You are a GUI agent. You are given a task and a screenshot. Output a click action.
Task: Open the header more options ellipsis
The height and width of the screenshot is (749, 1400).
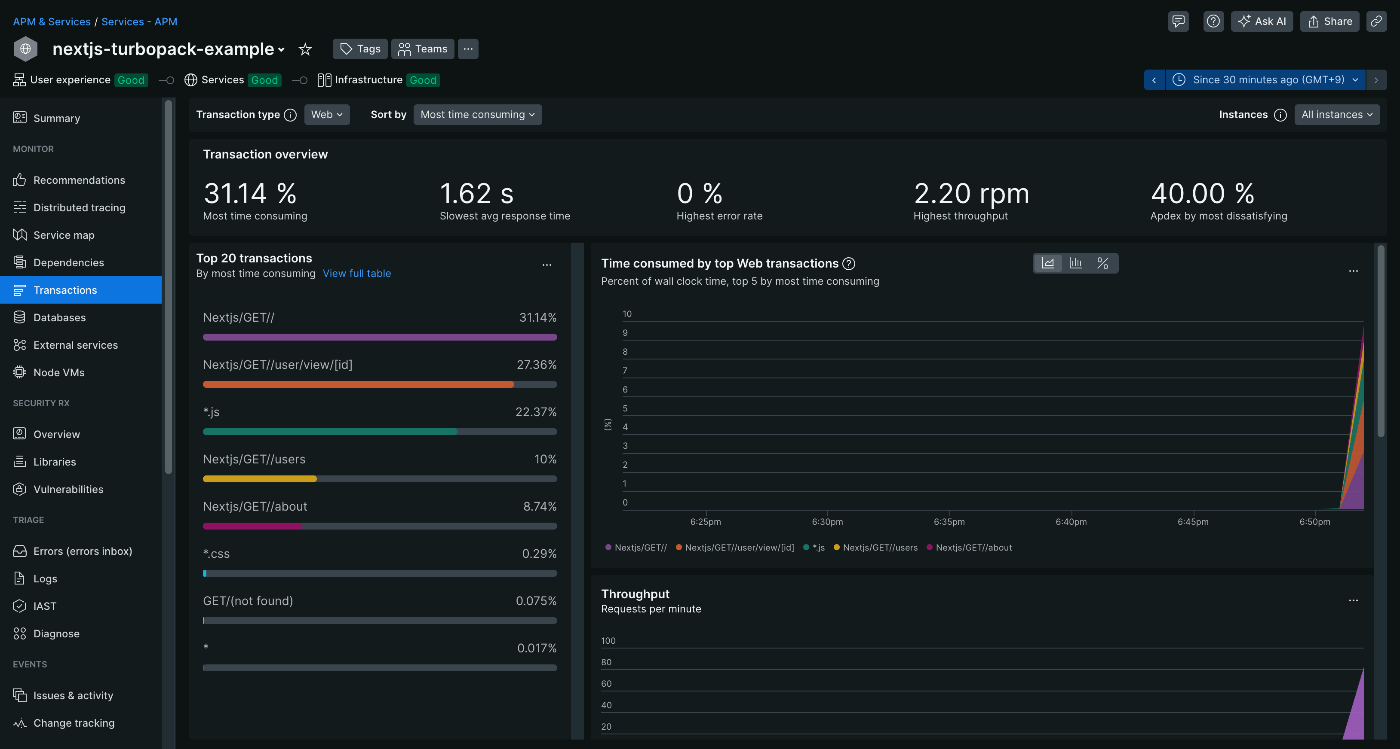coord(469,49)
